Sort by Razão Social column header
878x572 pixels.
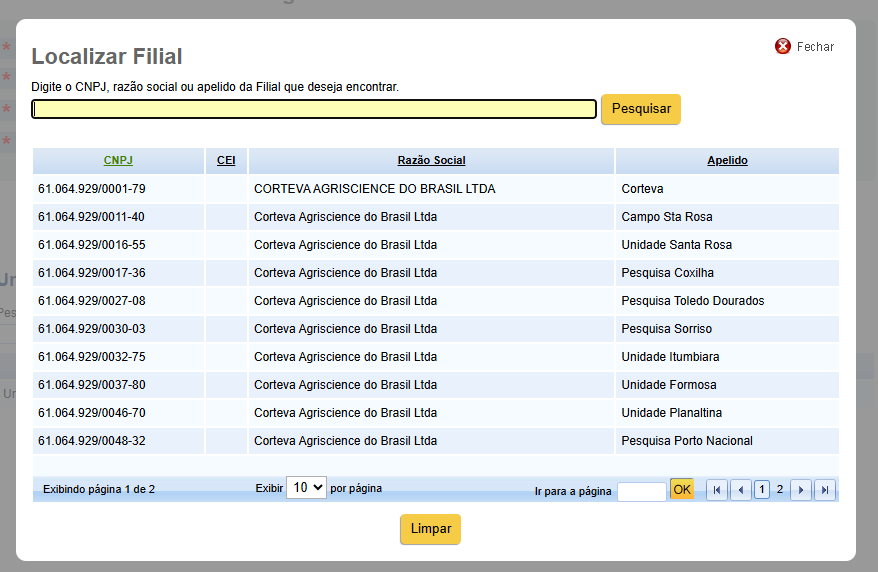pyautogui.click(x=431, y=161)
